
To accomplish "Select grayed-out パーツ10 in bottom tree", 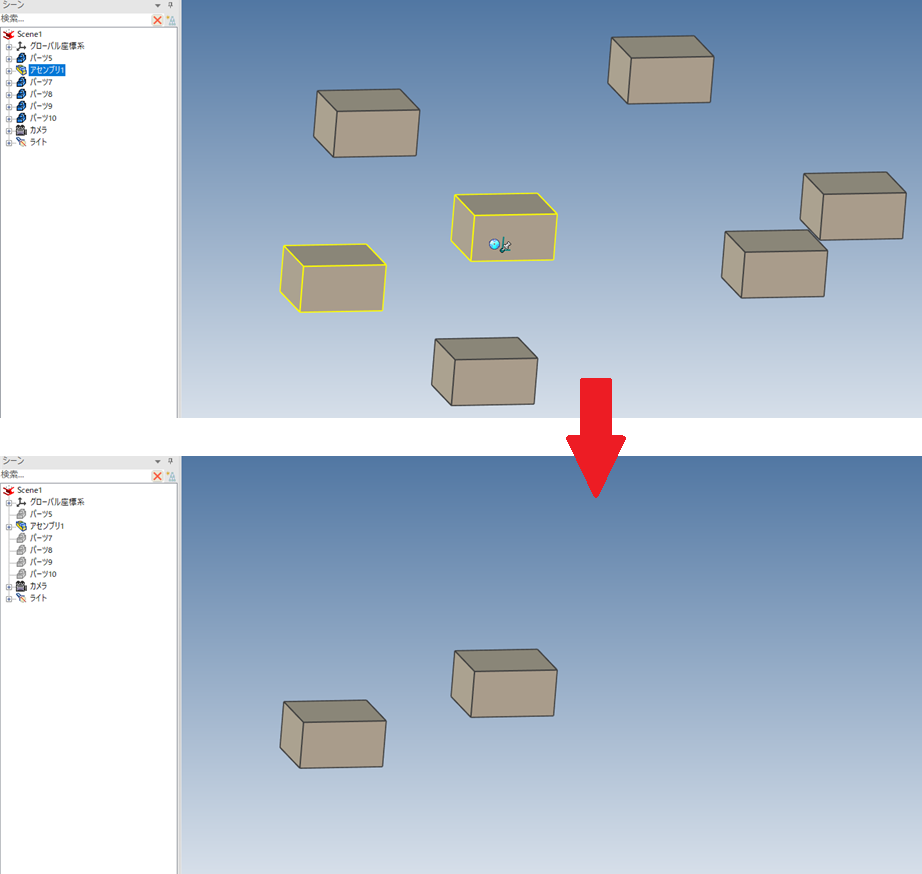I will pyautogui.click(x=43, y=574).
